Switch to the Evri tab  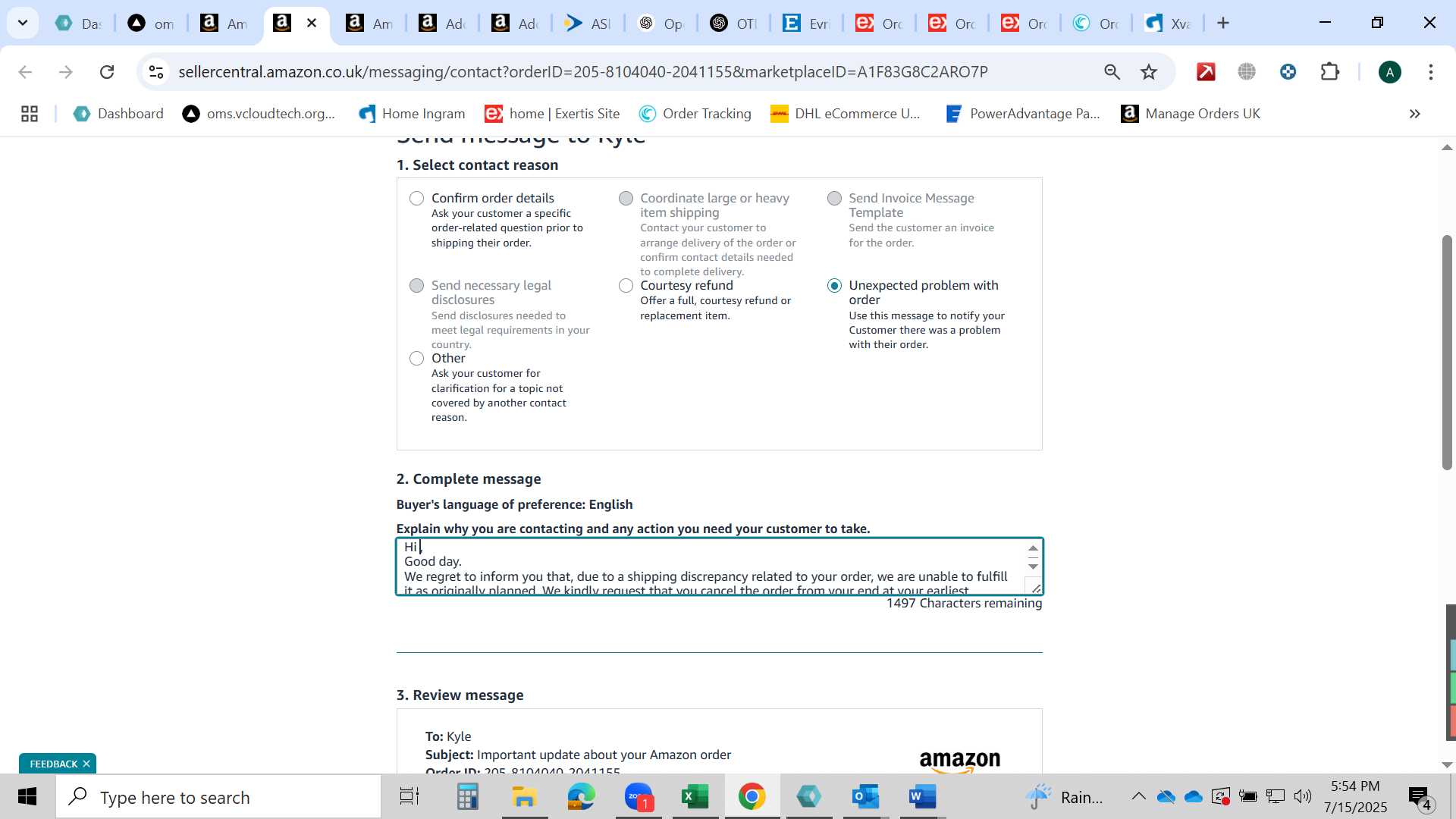807,24
